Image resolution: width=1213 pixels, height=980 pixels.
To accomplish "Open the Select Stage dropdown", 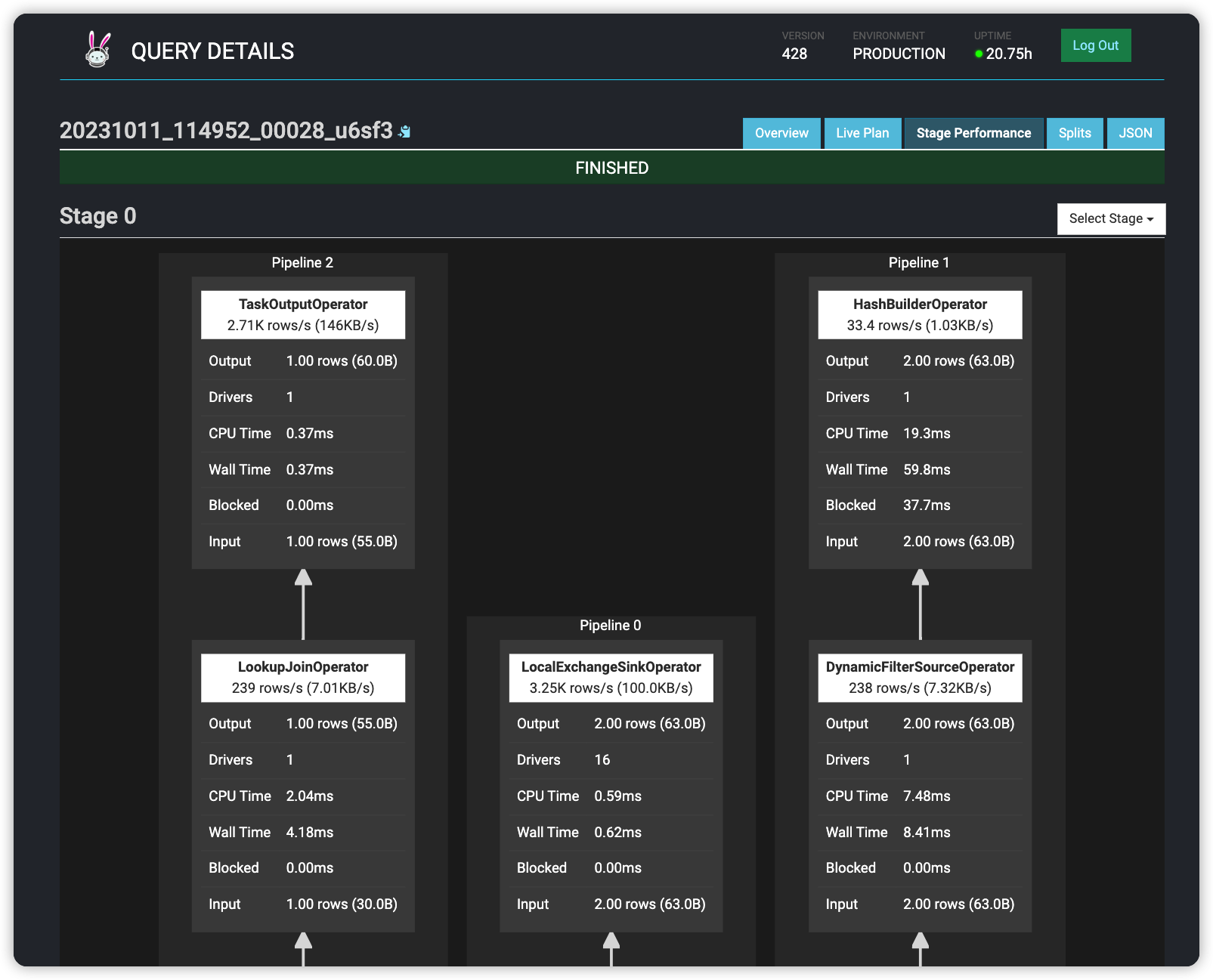I will pyautogui.click(x=1110, y=219).
